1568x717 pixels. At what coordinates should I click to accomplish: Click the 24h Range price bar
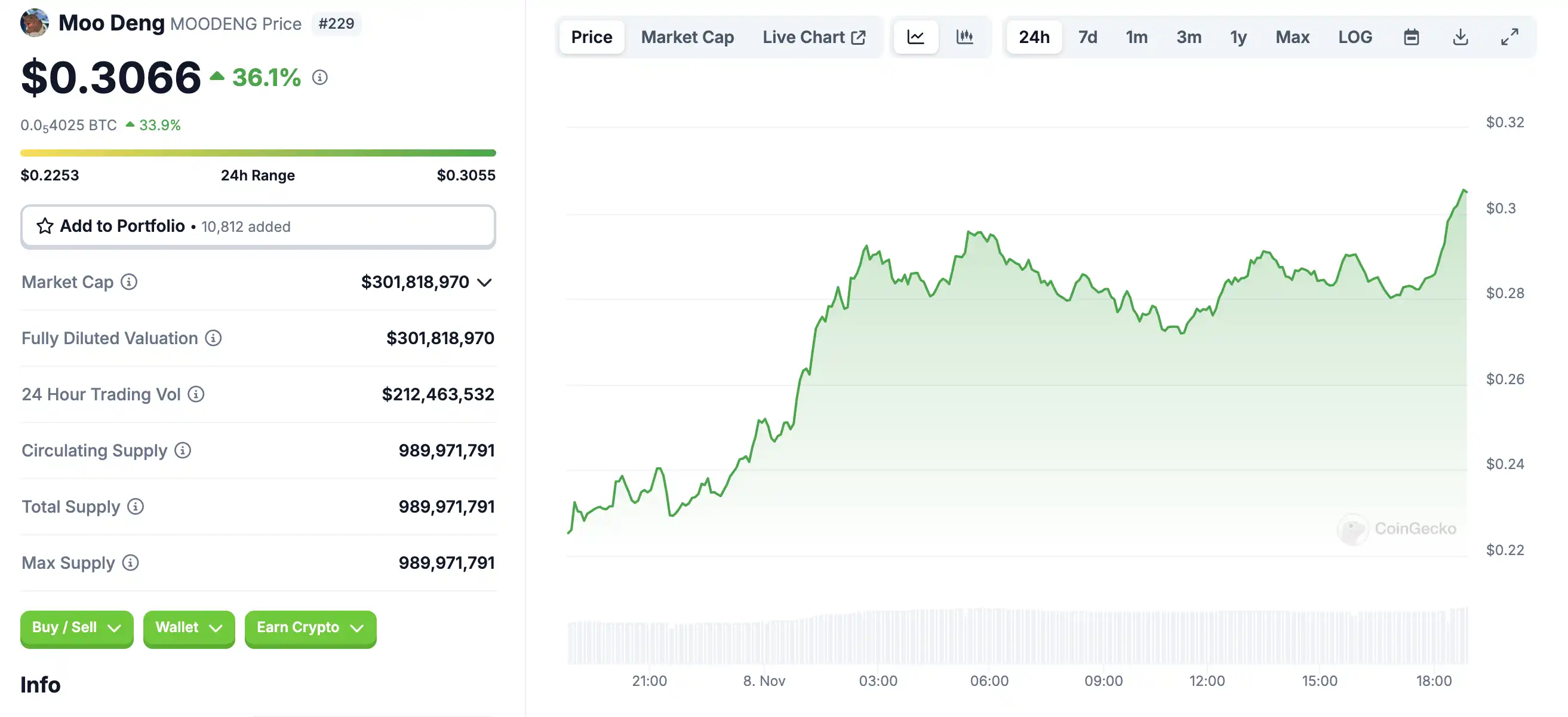pos(257,153)
